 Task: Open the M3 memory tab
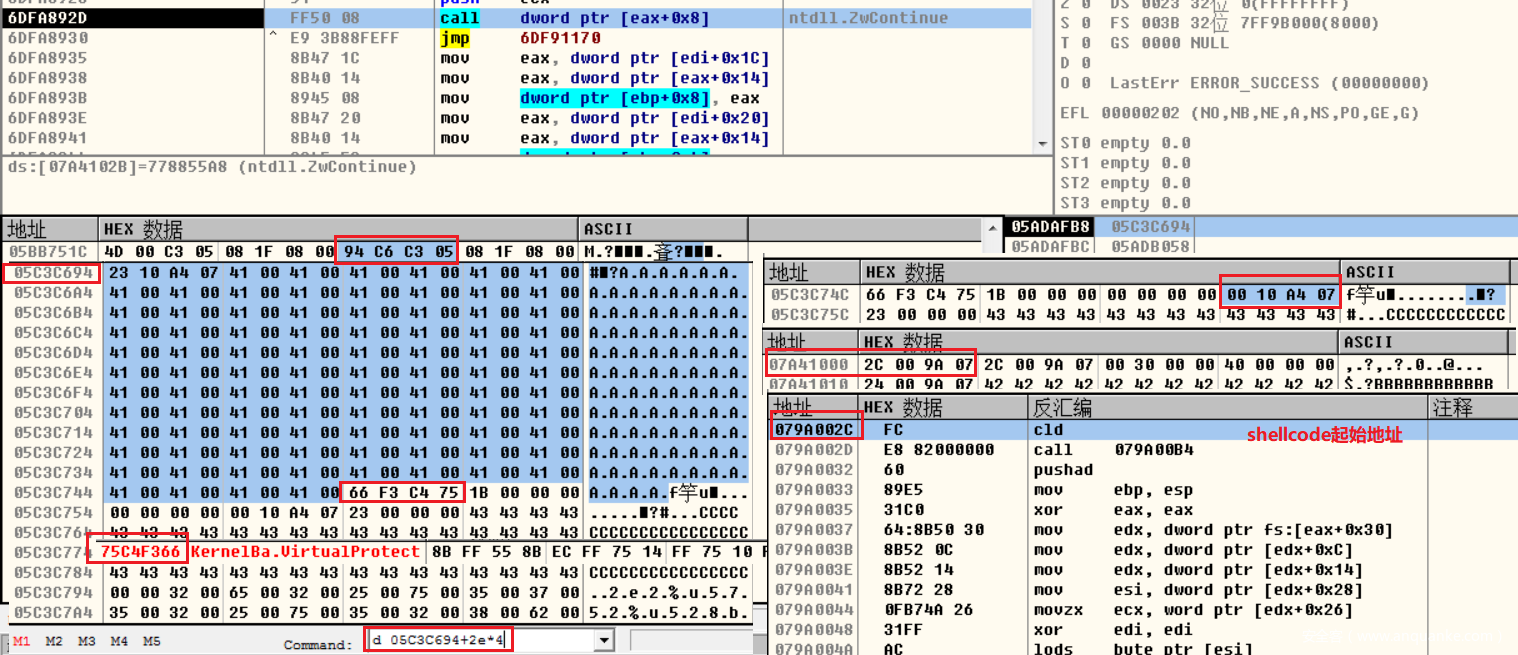(87, 641)
